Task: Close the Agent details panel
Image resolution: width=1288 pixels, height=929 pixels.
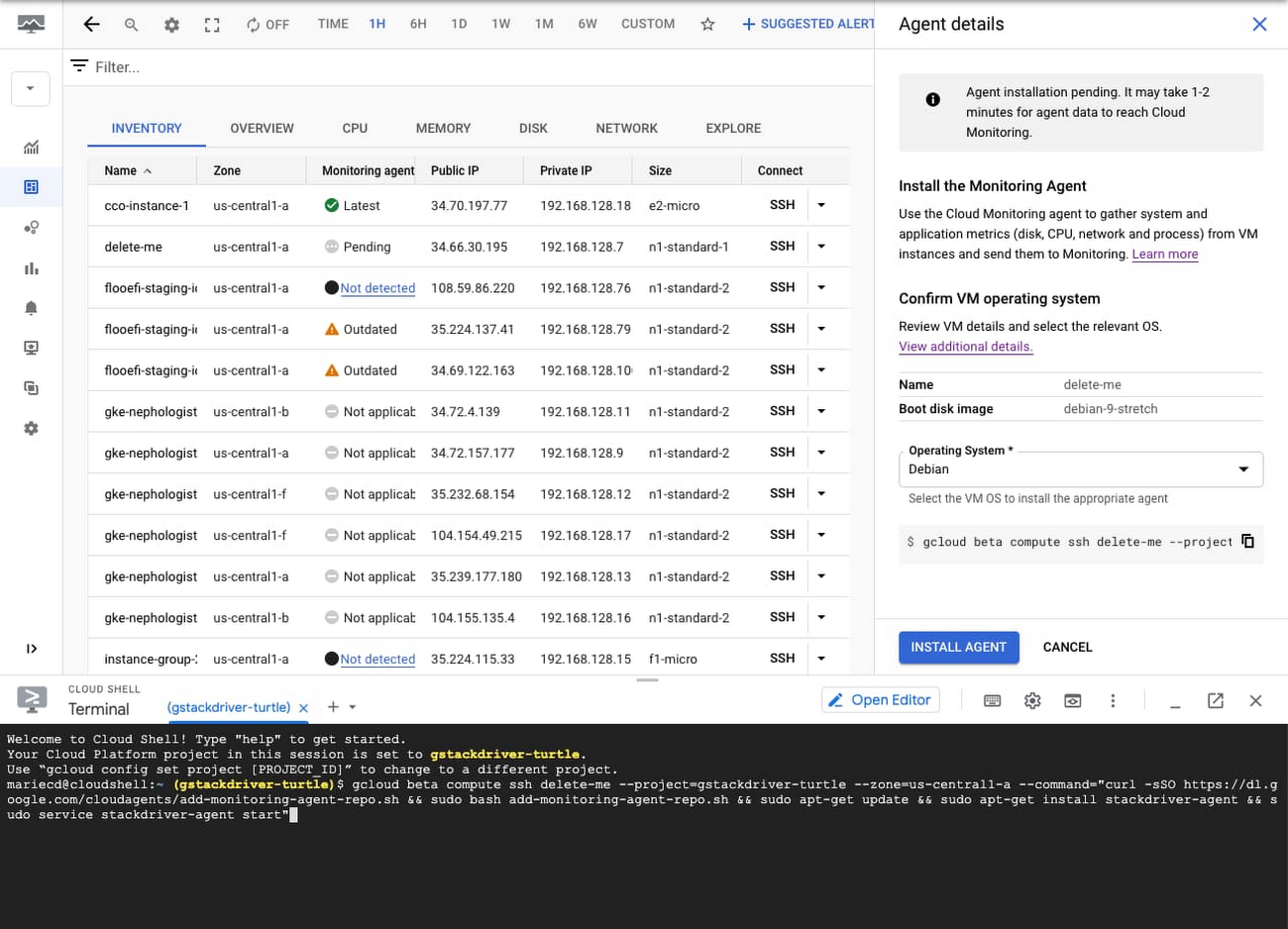Action: click(x=1259, y=24)
